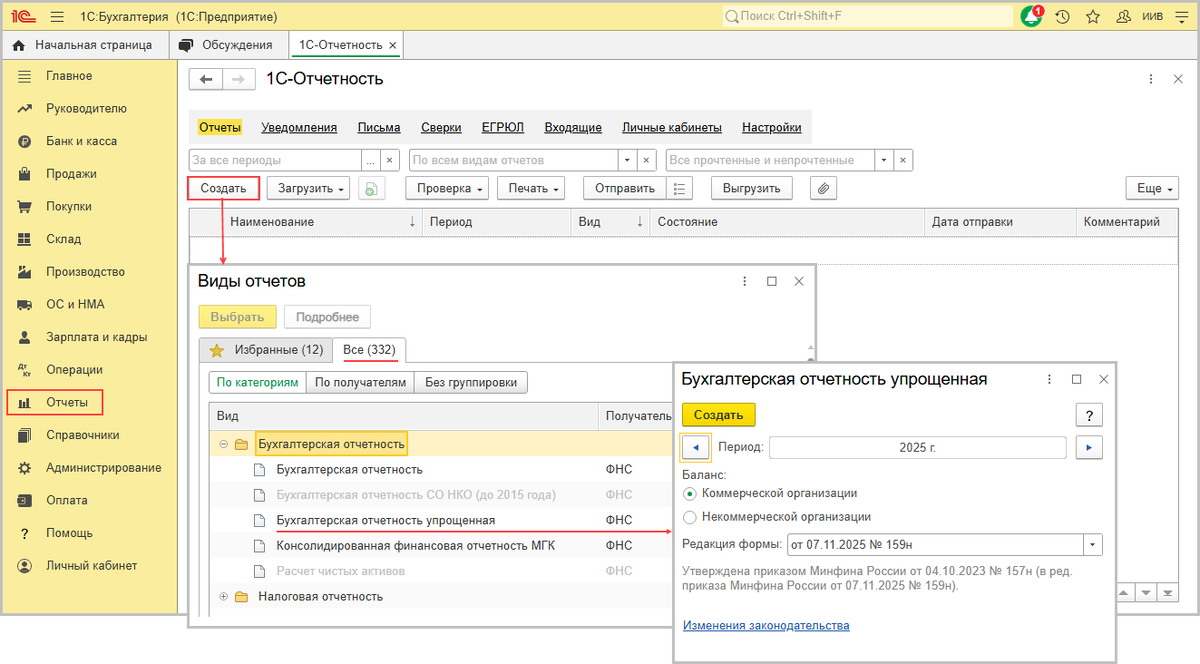Open Изменения законодательства link
The width and height of the screenshot is (1200, 664).
click(x=766, y=626)
